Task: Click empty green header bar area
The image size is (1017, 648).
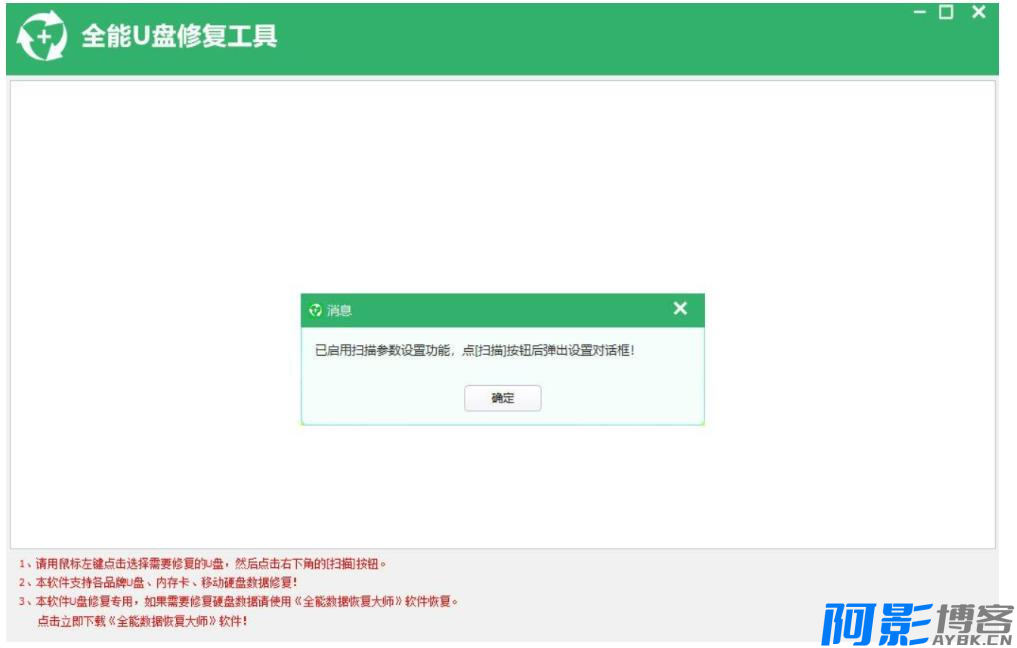Action: coord(600,40)
